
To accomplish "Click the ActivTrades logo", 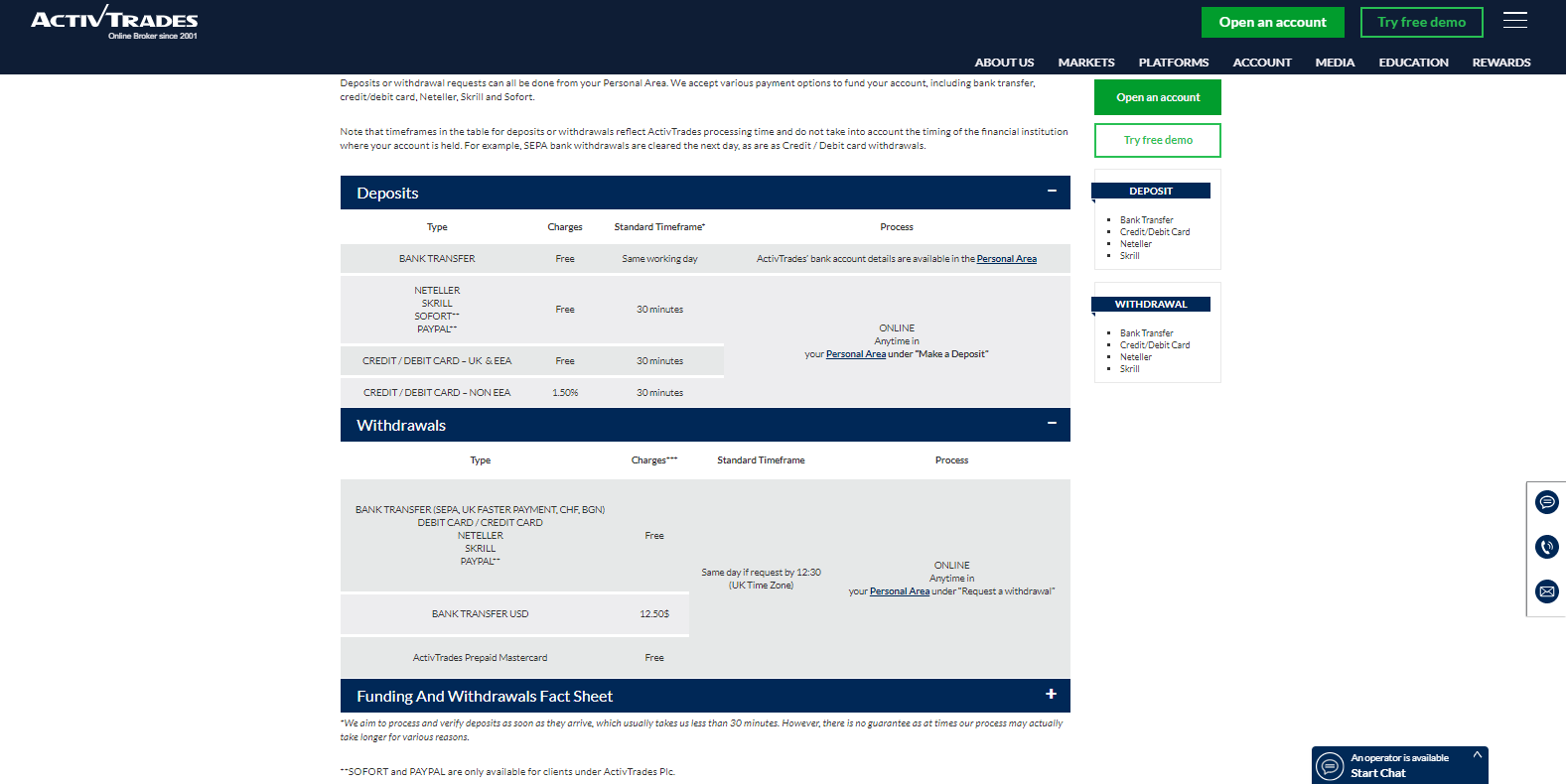I will [x=114, y=23].
